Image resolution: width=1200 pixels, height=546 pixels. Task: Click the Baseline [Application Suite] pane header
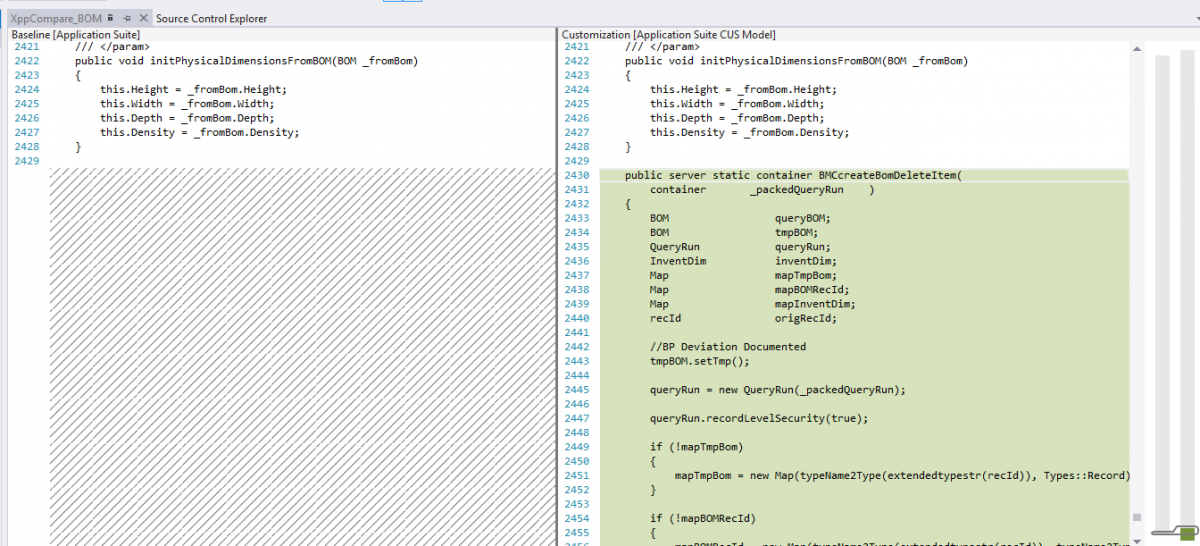[75, 35]
